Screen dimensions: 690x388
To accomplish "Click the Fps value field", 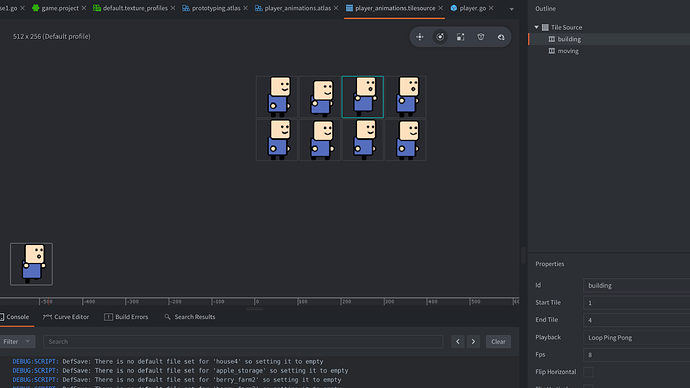I will (x=636, y=355).
